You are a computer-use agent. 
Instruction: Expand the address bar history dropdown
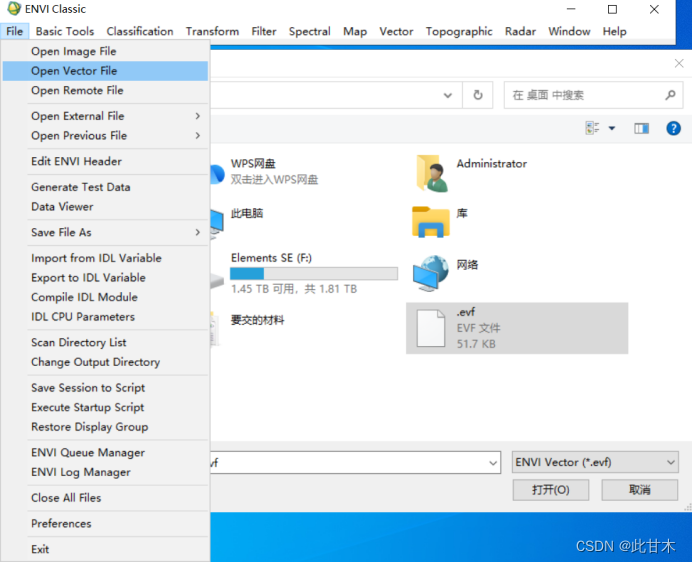[x=448, y=95]
